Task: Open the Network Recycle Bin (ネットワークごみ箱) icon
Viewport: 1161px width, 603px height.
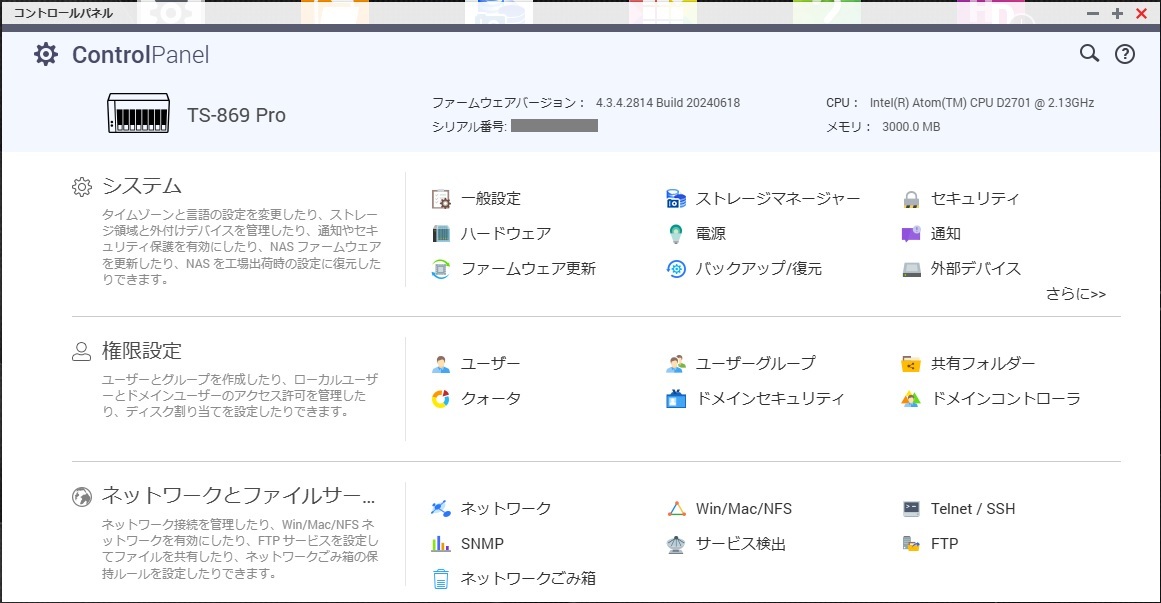Action: 441,579
